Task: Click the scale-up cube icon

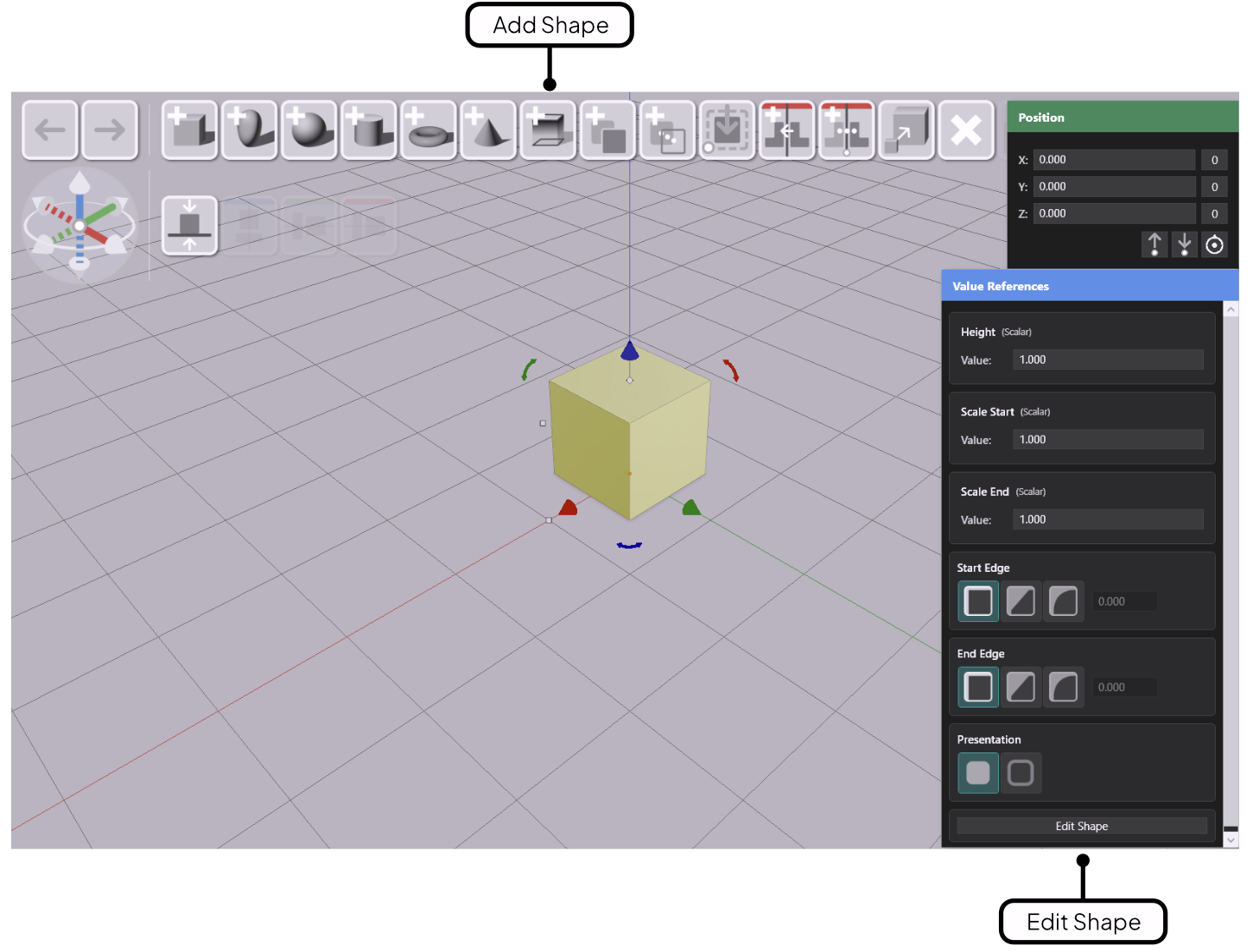Action: click(906, 130)
